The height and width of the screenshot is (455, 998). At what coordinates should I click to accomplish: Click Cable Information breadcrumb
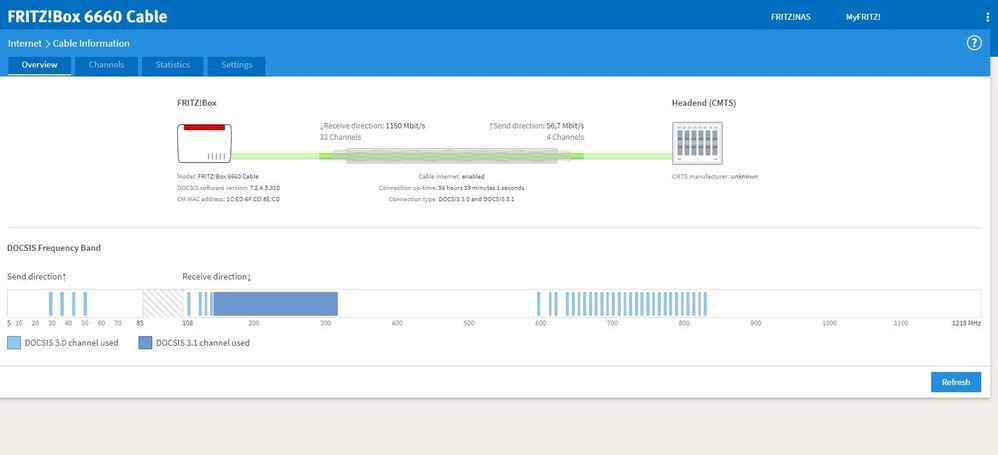coord(91,43)
